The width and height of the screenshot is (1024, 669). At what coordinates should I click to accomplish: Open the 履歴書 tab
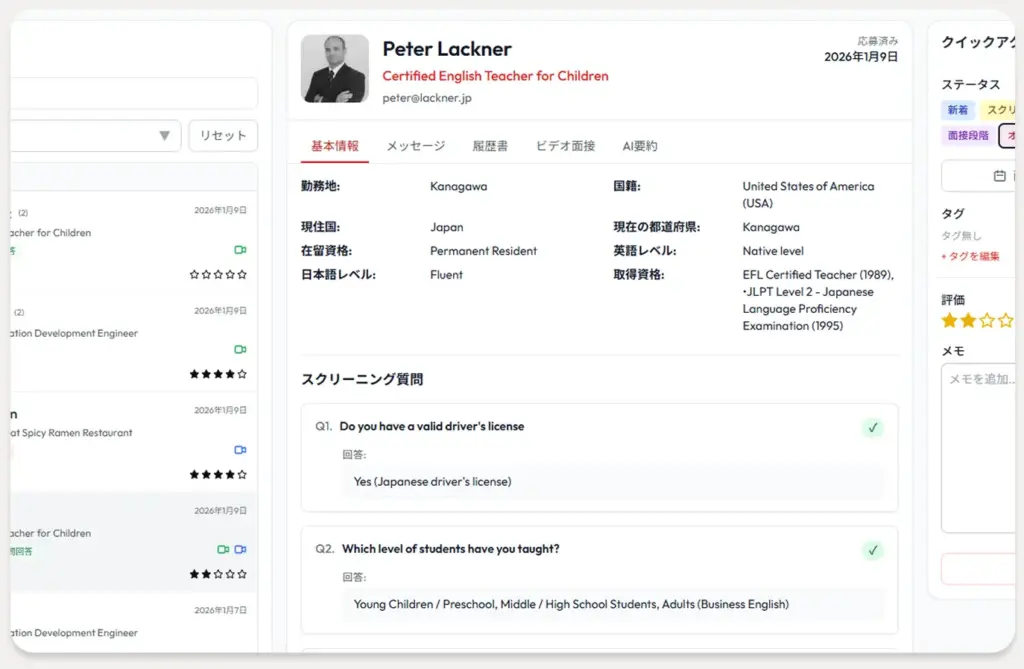tap(490, 146)
